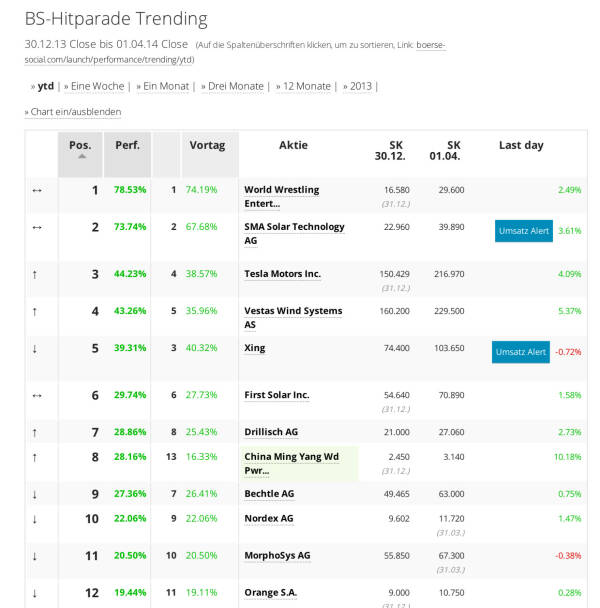Sort by Last day column header
Image resolution: width=600 pixels, height=608 pixels.
[521, 145]
